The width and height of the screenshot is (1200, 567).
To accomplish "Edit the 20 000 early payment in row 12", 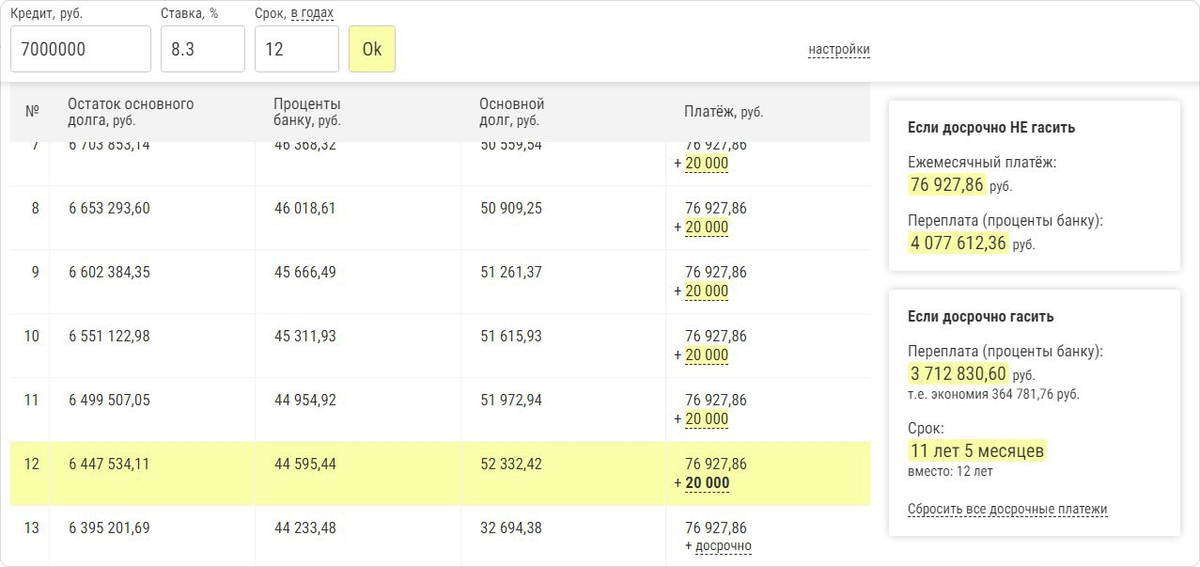I will coord(706,483).
